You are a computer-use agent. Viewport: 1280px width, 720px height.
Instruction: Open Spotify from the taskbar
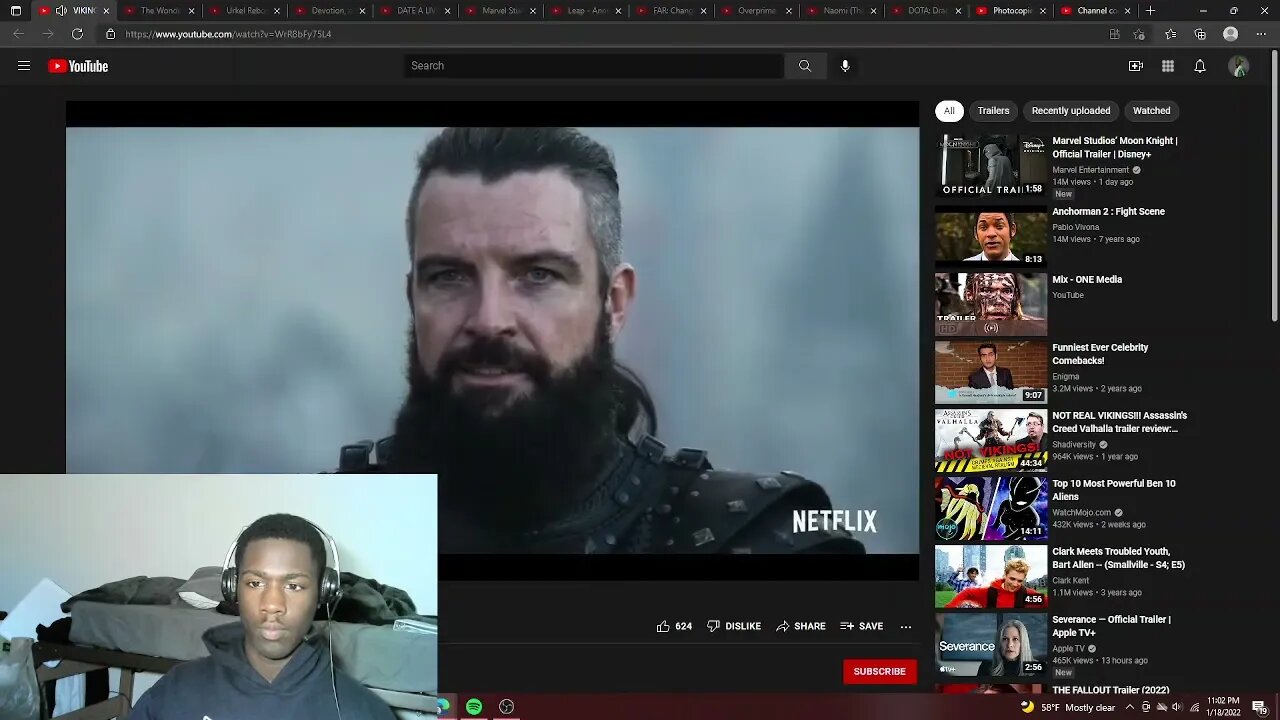pyautogui.click(x=474, y=707)
